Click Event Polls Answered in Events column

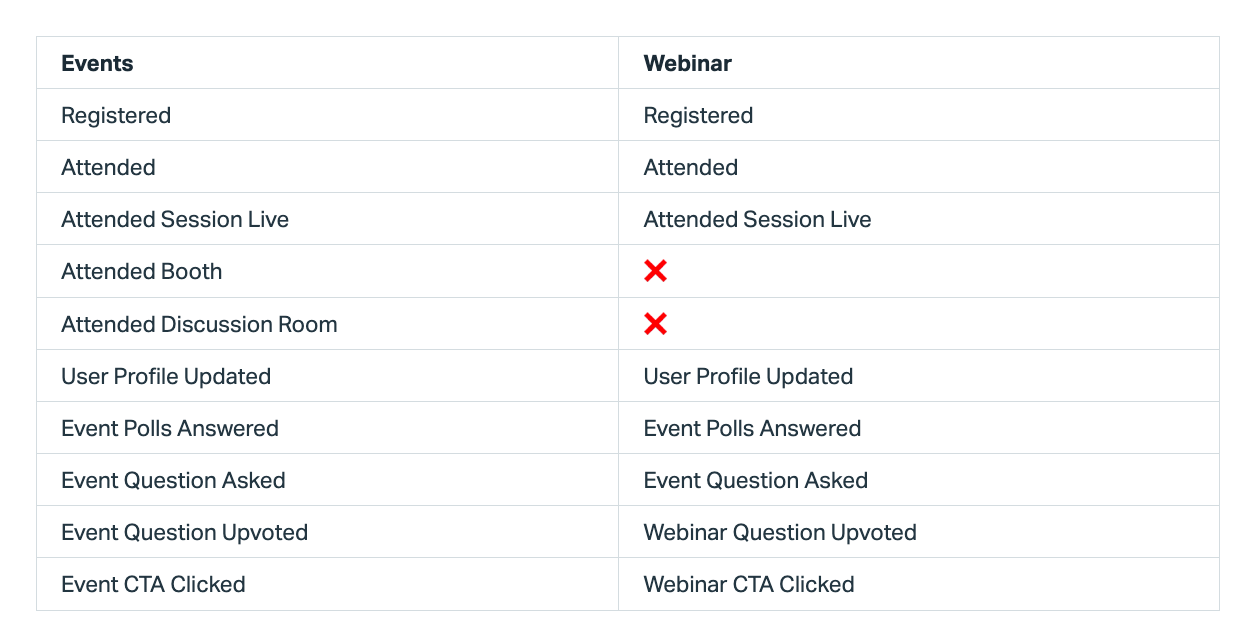(170, 428)
